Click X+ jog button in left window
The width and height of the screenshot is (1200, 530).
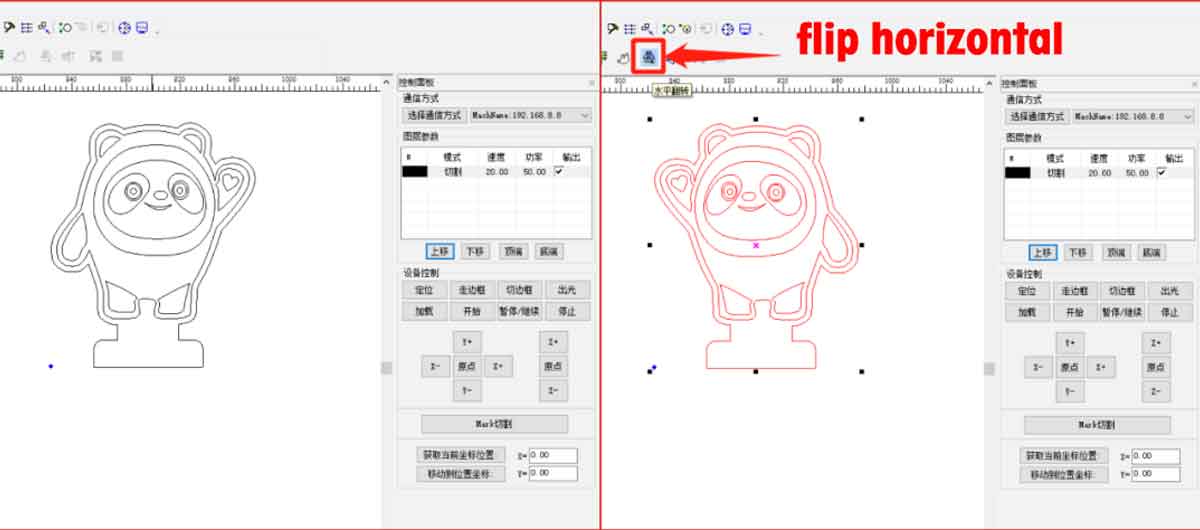[x=499, y=367]
